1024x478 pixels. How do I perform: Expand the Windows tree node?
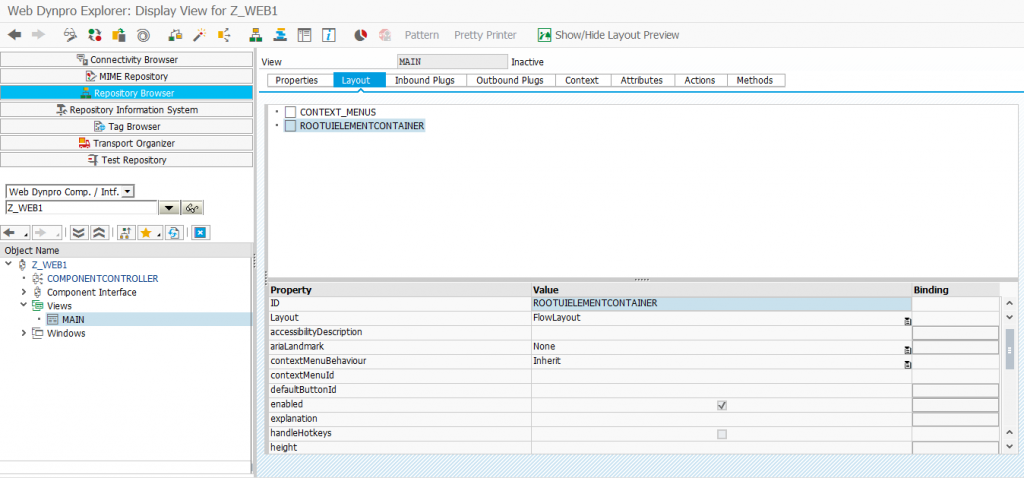[x=24, y=333]
